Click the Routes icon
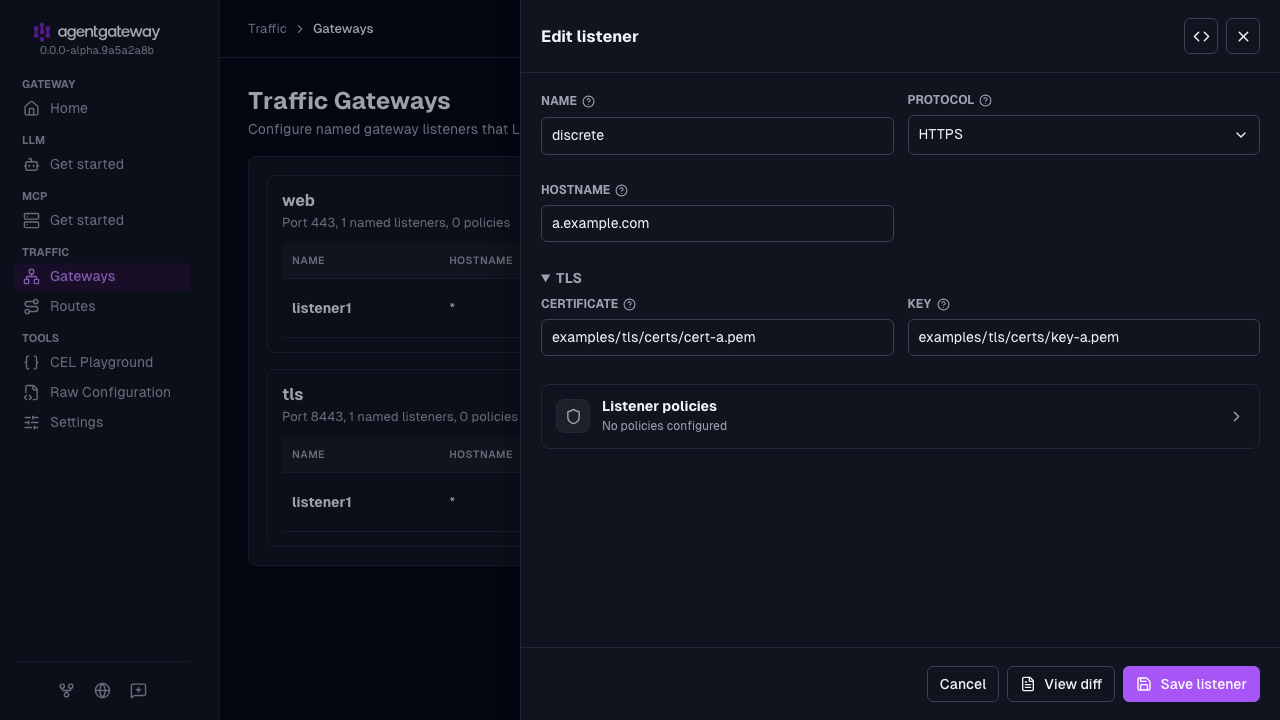This screenshot has height=720, width=1280. click(32, 306)
